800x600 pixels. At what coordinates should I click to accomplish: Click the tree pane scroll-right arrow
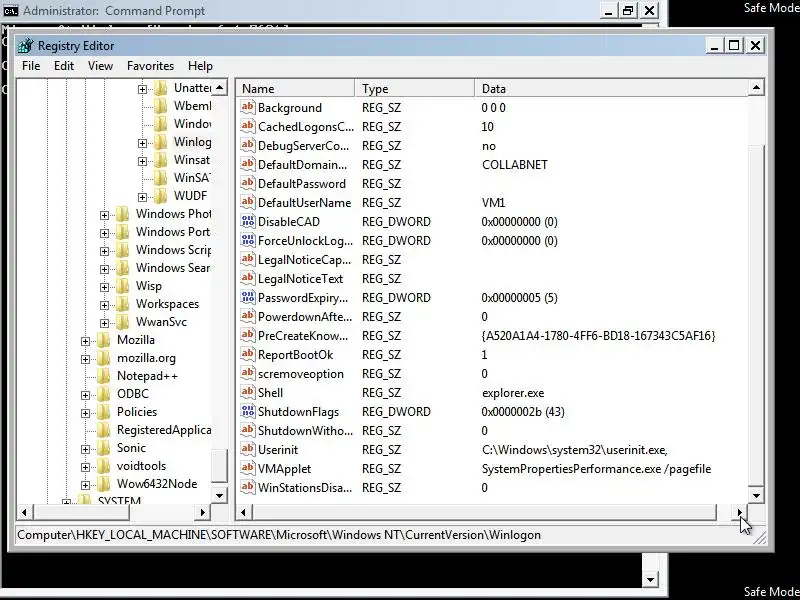pos(203,512)
